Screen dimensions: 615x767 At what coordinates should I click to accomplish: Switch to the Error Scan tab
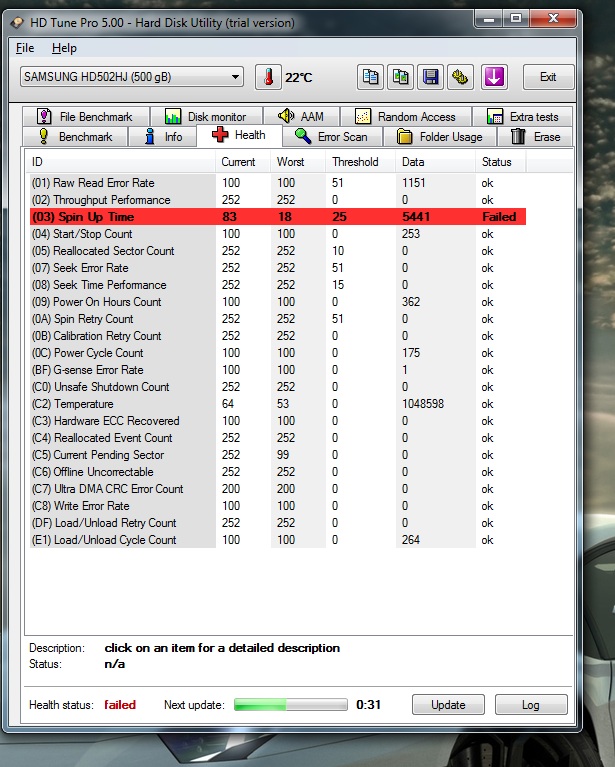pyautogui.click(x=332, y=136)
